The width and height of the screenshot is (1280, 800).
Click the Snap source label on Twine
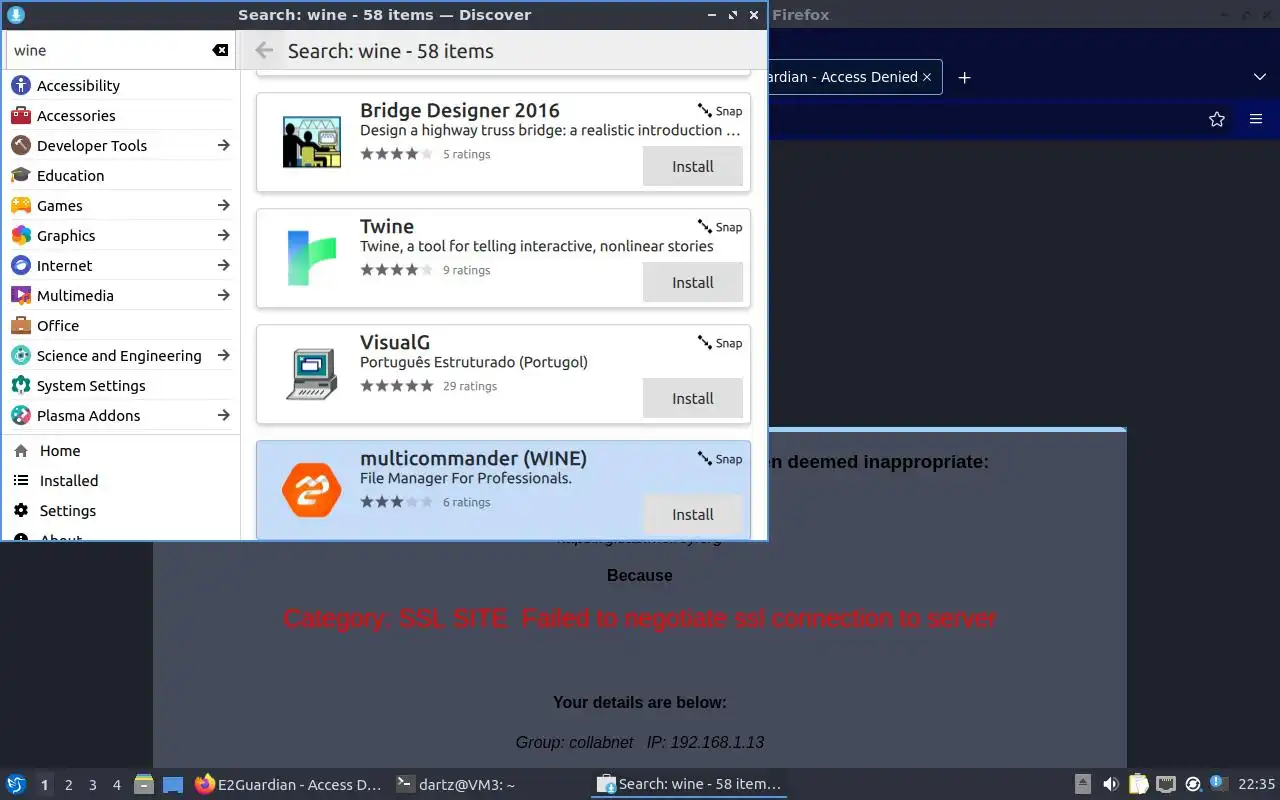point(720,227)
